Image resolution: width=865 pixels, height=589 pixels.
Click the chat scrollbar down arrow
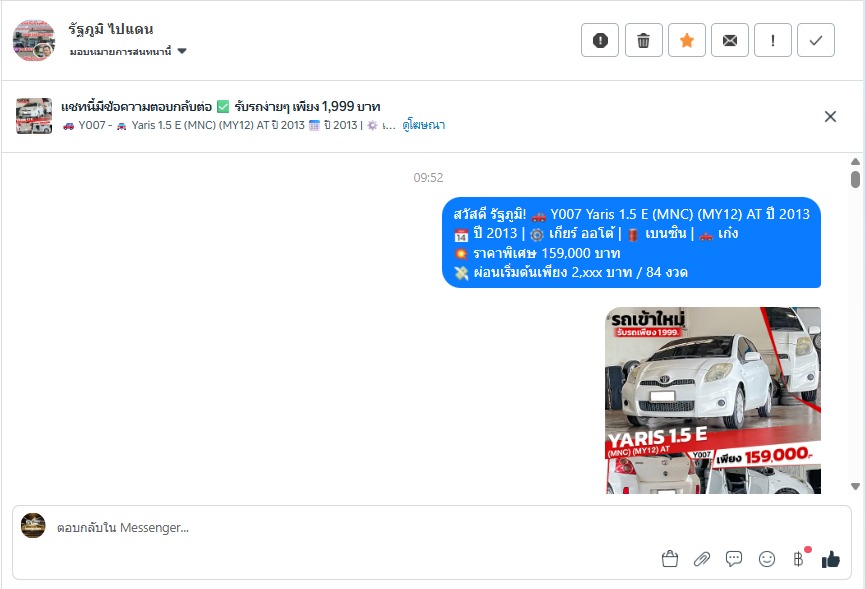855,486
